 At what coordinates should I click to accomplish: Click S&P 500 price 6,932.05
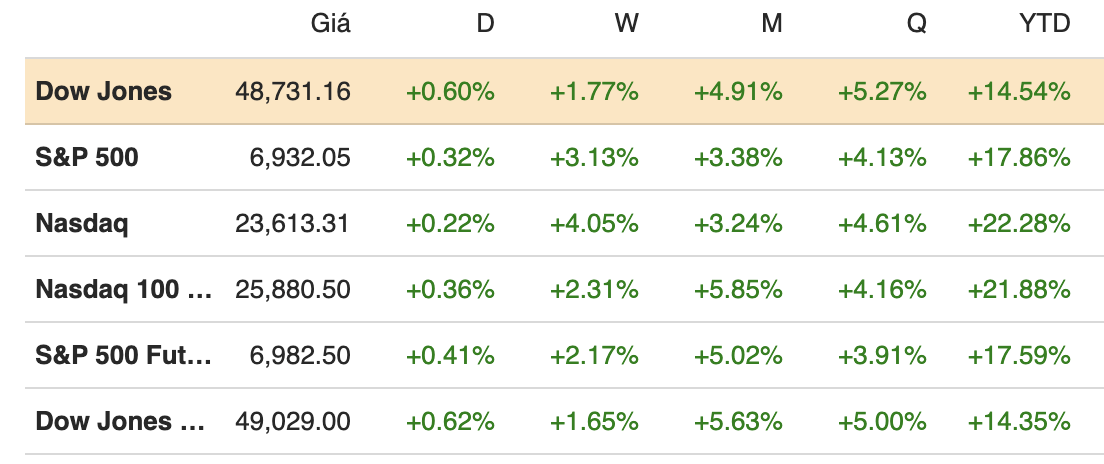(300, 158)
